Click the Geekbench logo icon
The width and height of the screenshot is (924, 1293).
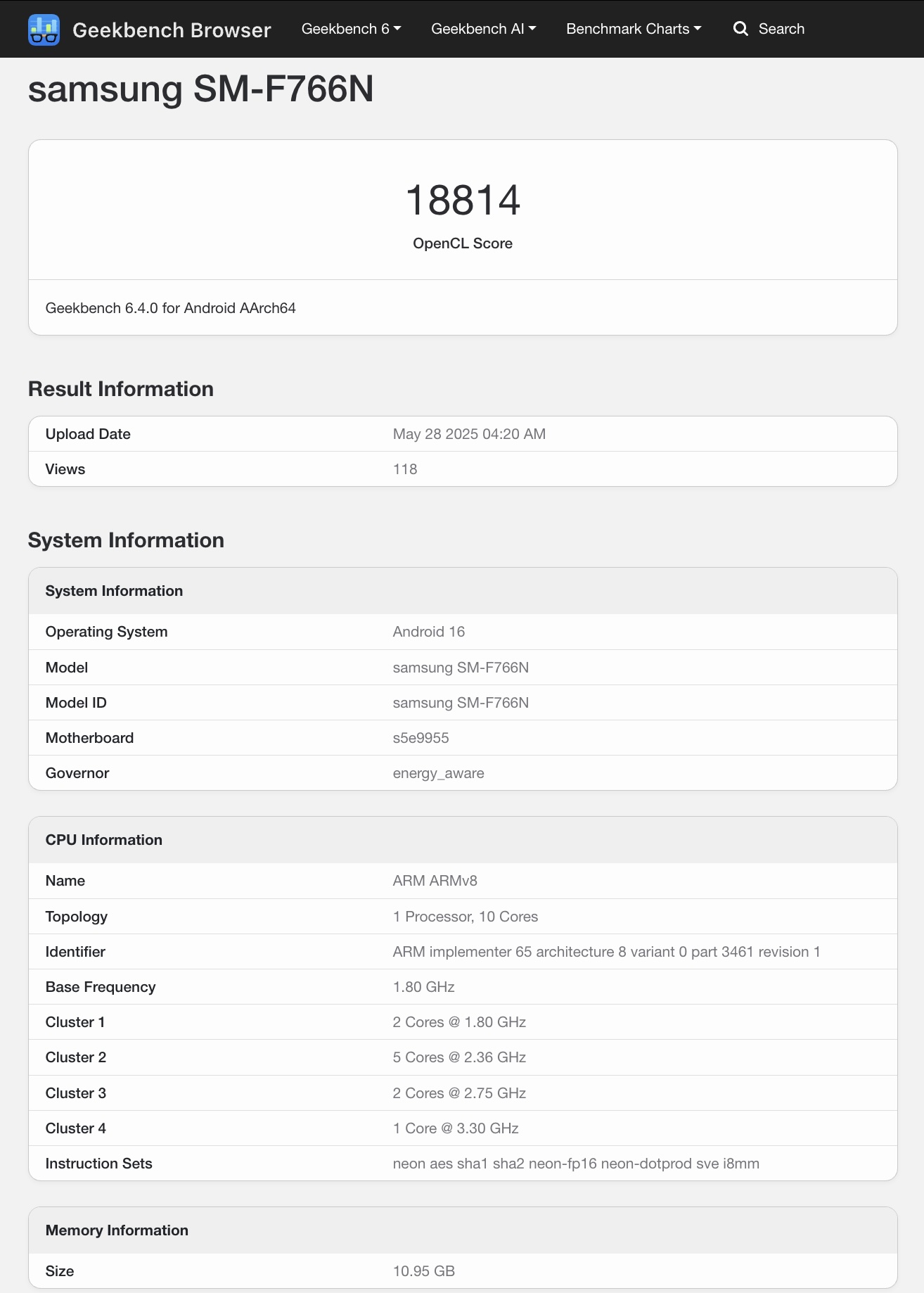click(x=44, y=30)
